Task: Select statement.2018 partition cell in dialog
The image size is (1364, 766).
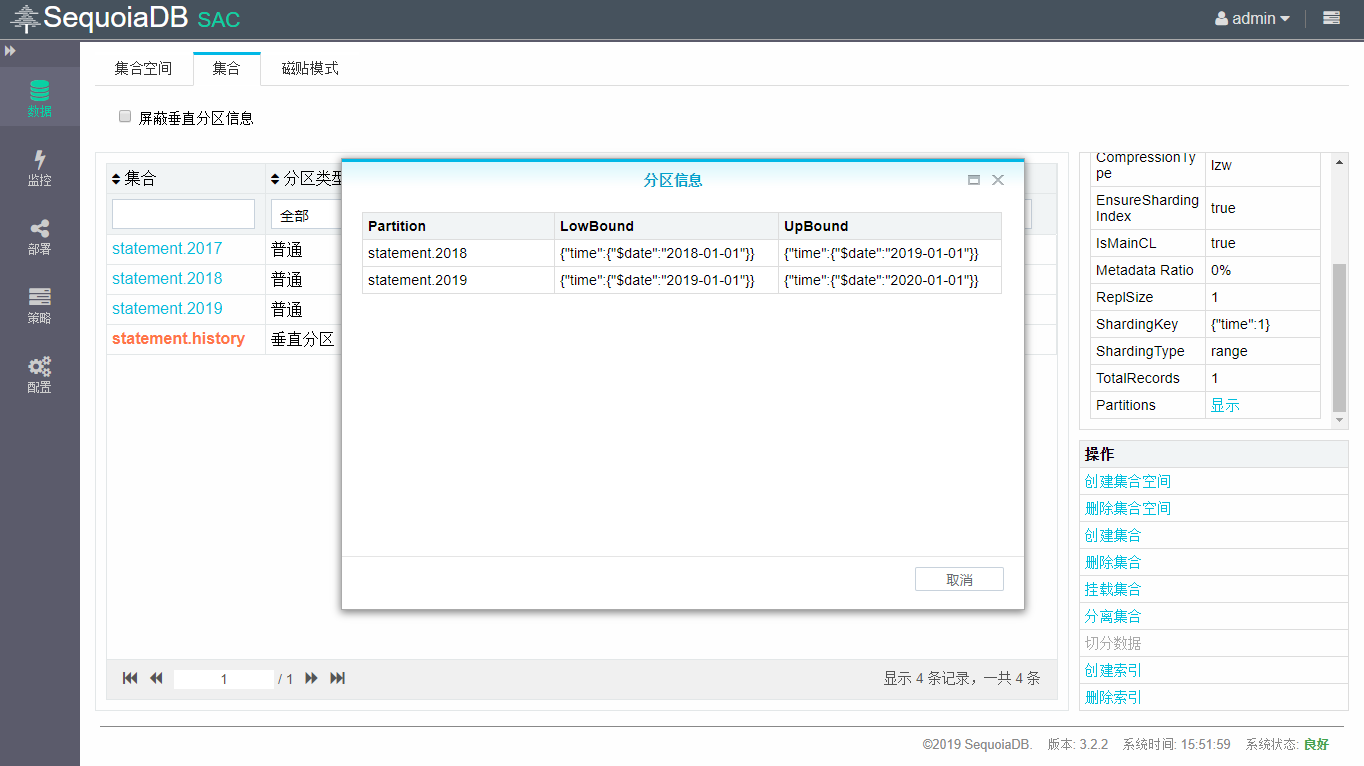Action: click(x=458, y=253)
